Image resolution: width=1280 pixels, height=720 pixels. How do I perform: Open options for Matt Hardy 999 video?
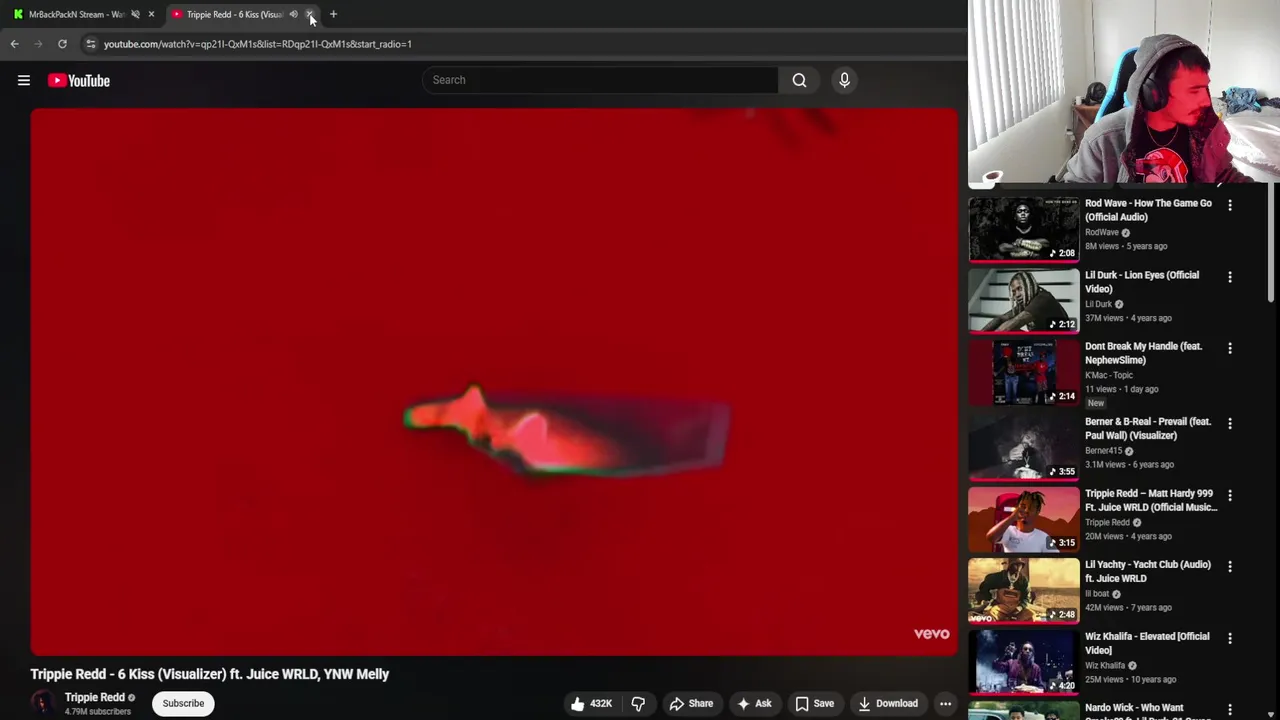(x=1230, y=495)
